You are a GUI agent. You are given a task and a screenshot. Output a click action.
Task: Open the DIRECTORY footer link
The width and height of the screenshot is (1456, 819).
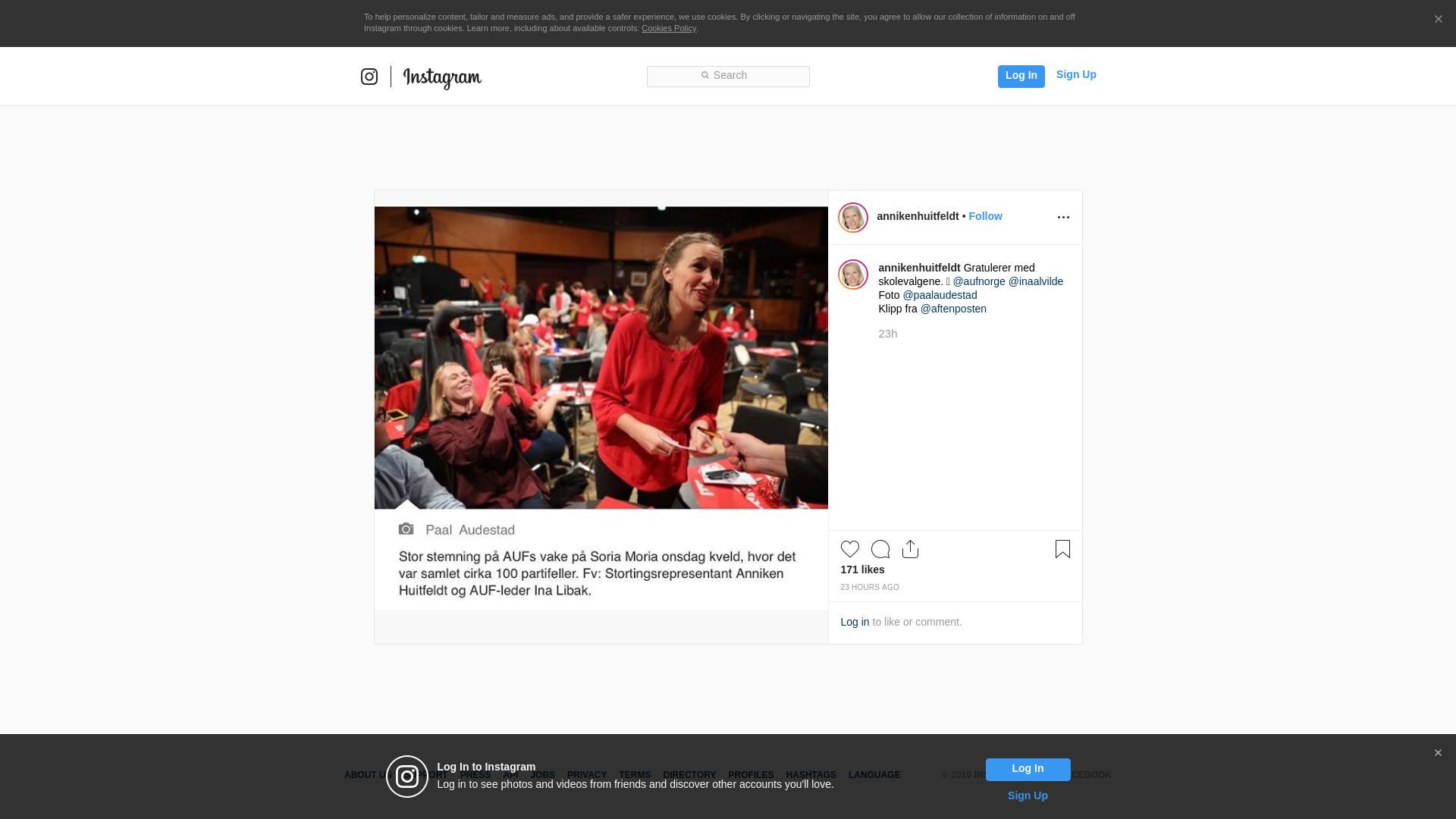689,775
